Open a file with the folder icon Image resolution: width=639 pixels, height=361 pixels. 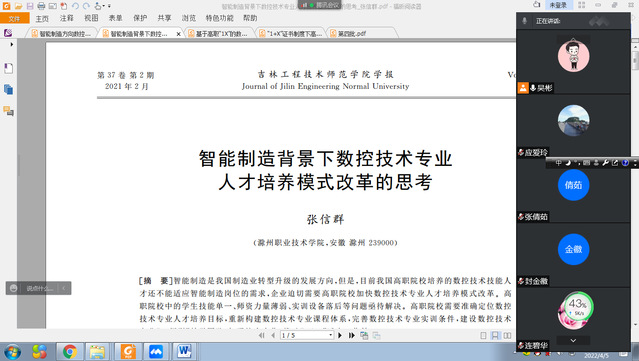[18, 6]
